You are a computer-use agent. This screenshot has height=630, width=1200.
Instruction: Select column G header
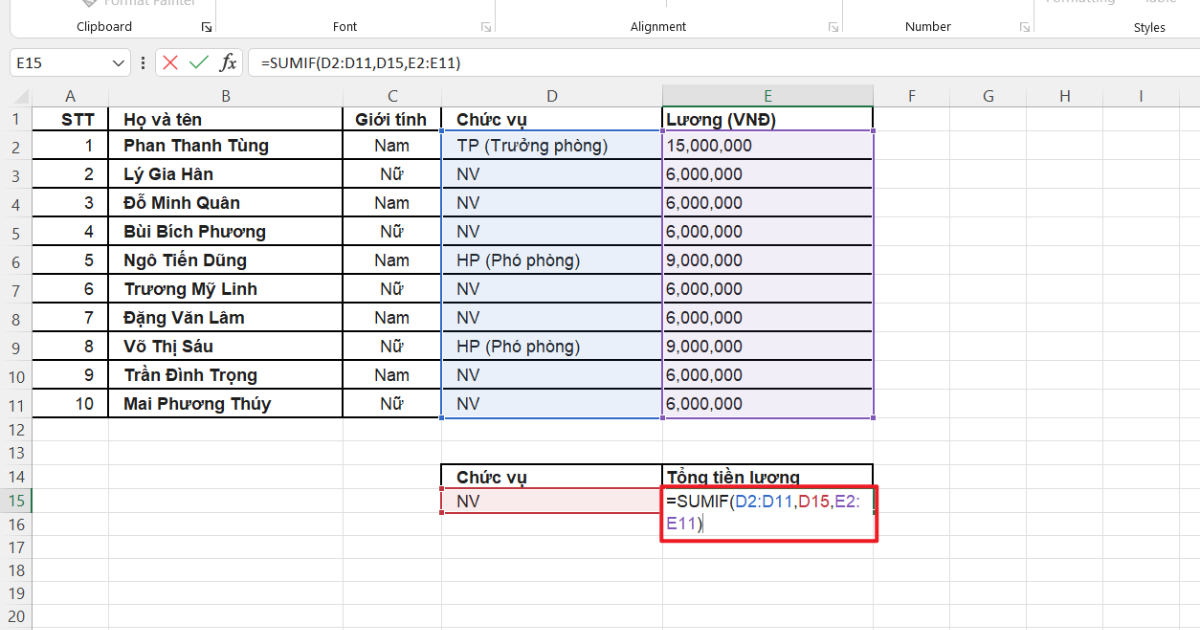(988, 96)
